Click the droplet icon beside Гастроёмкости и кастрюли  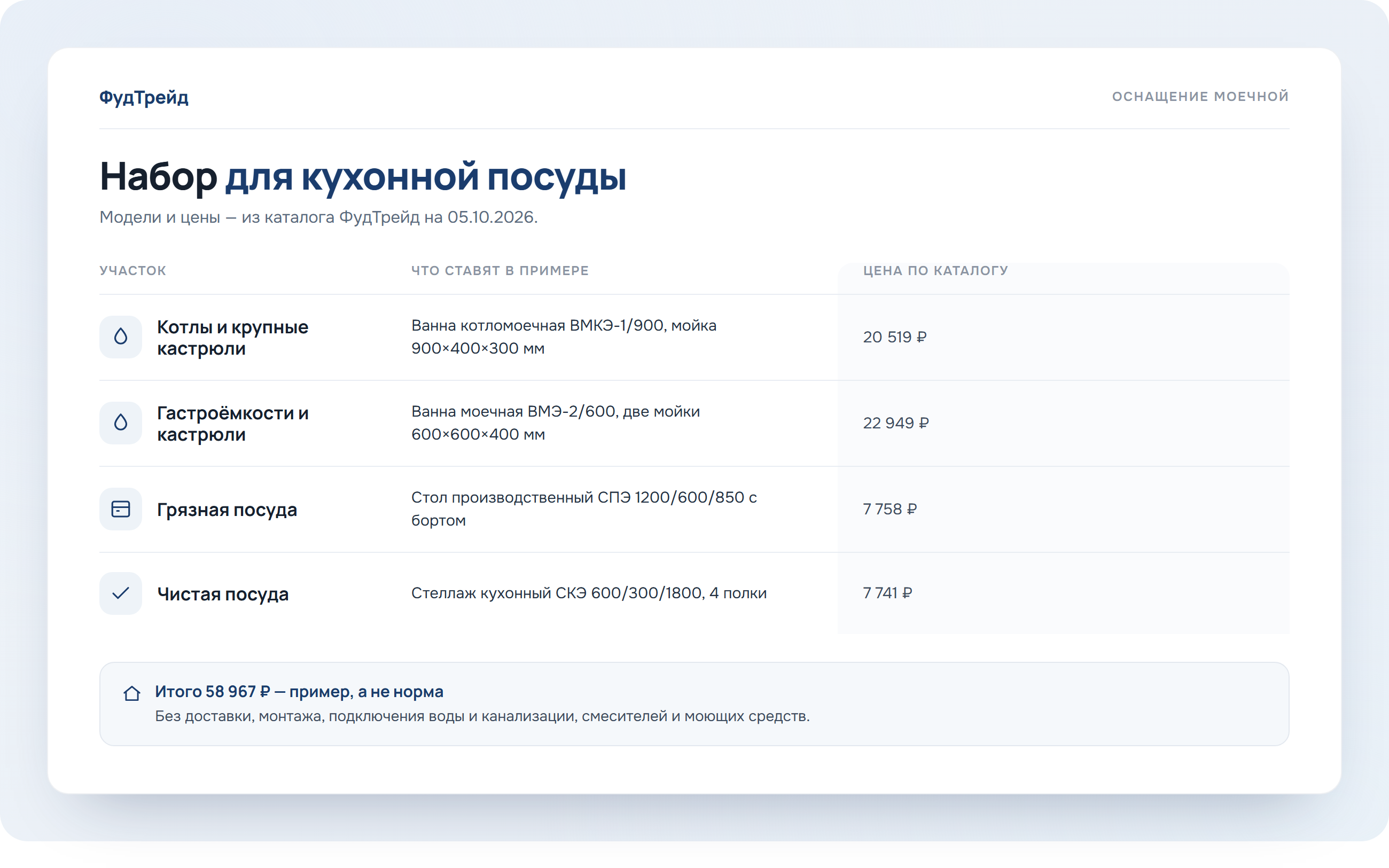pos(121,423)
